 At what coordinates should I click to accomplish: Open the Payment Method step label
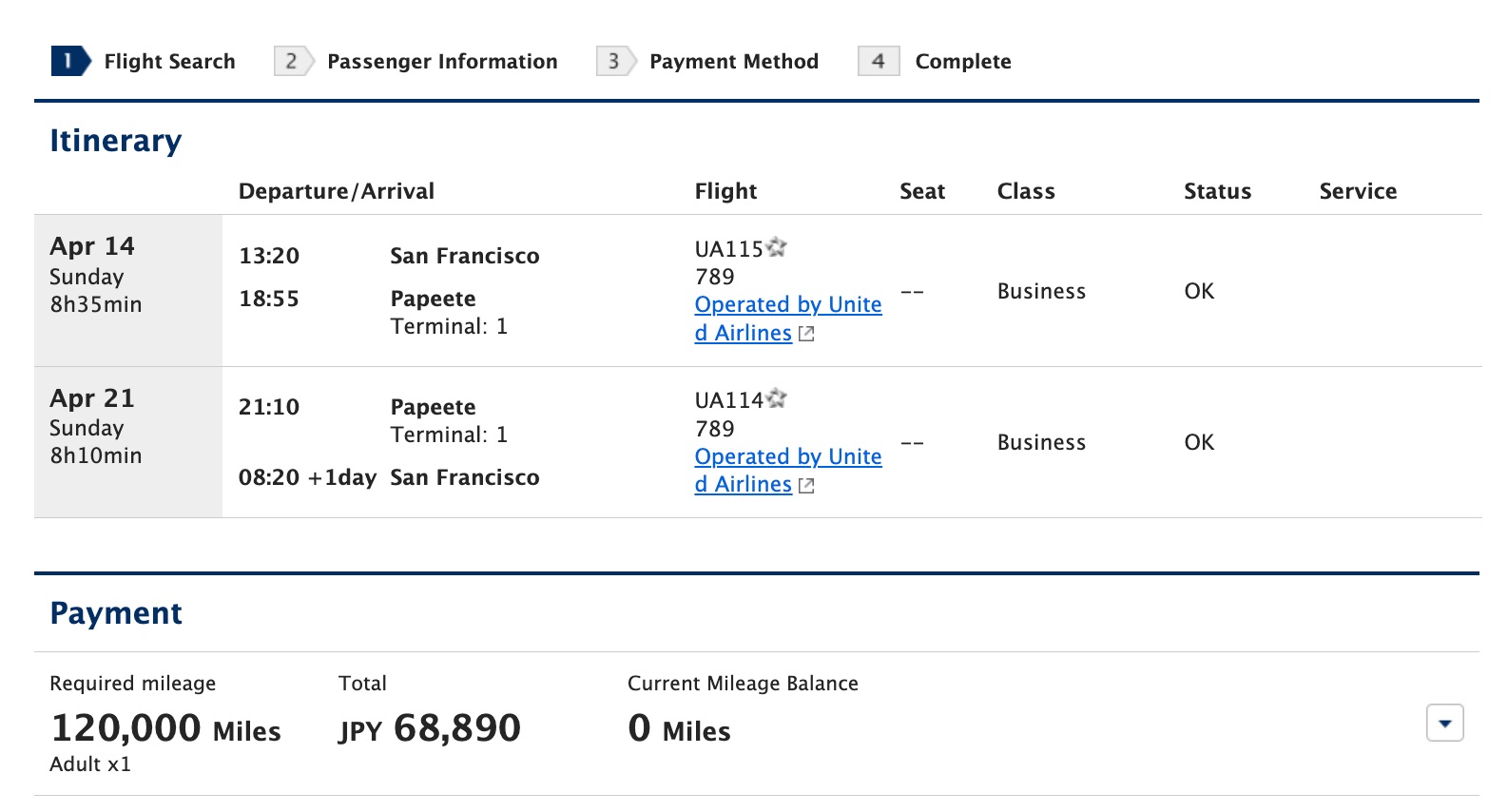click(x=734, y=61)
